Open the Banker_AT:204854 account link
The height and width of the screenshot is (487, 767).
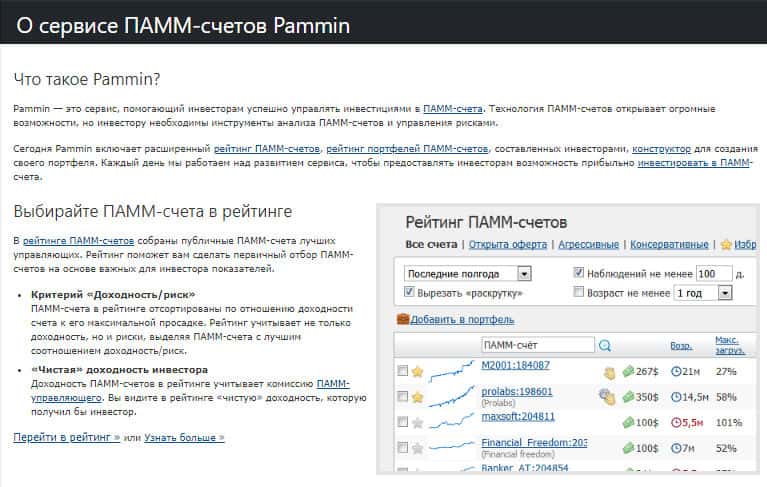pos(525,468)
